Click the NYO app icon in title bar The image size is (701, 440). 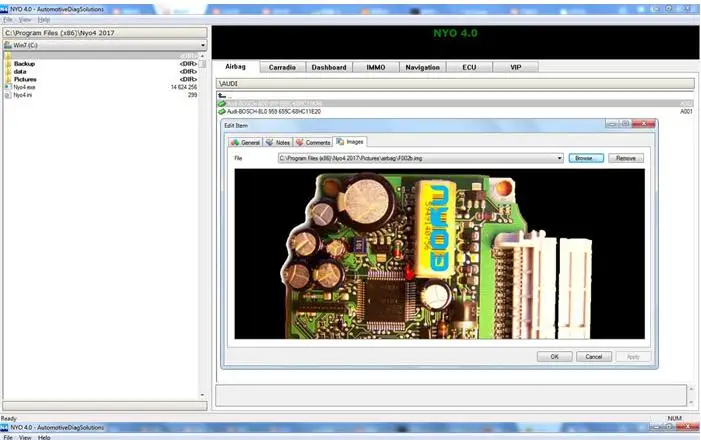4,9
